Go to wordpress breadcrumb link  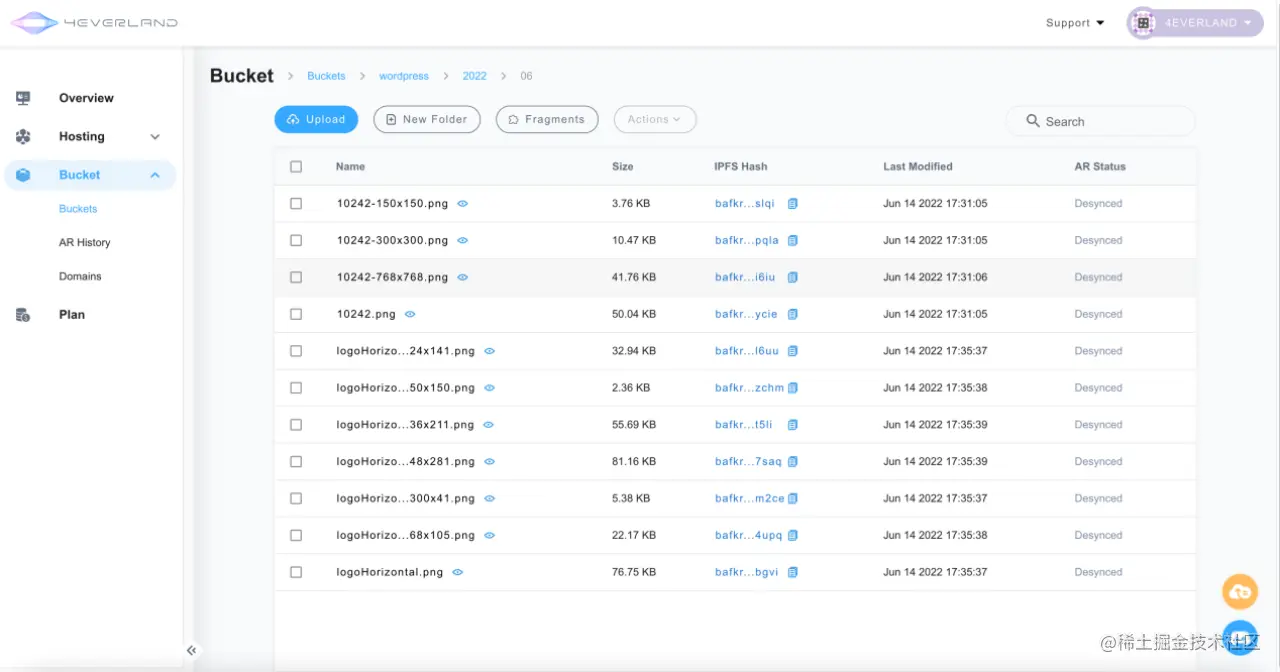[x=404, y=76]
